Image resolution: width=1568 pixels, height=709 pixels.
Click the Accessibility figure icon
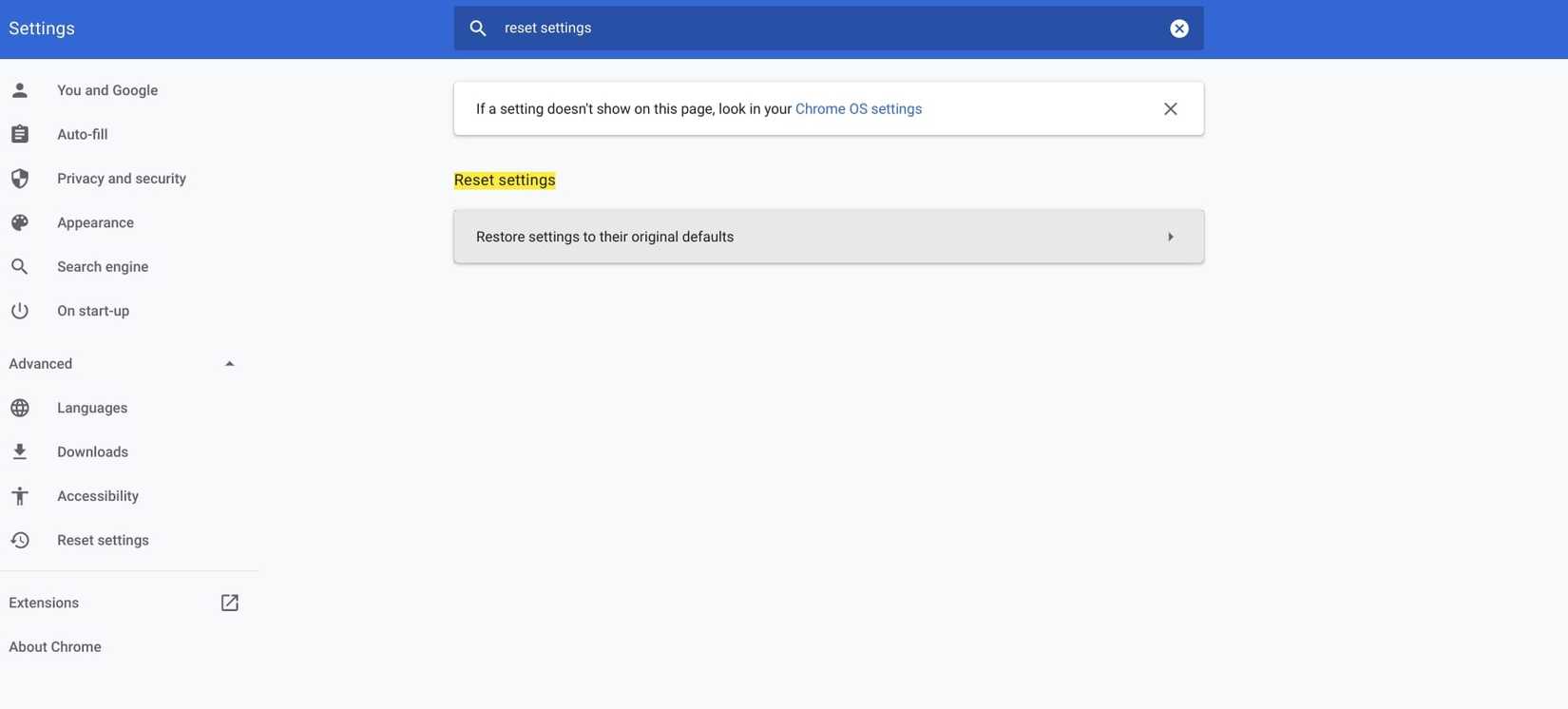coord(19,496)
